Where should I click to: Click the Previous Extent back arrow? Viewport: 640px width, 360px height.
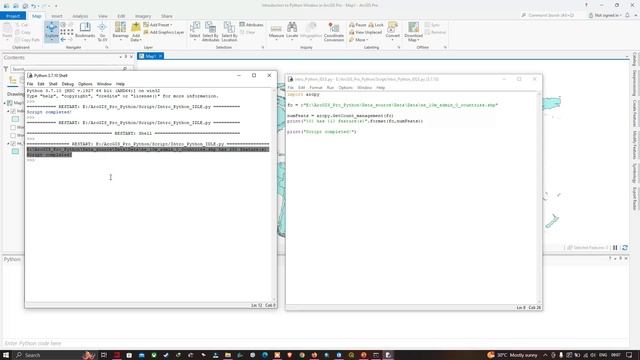pos(63,40)
